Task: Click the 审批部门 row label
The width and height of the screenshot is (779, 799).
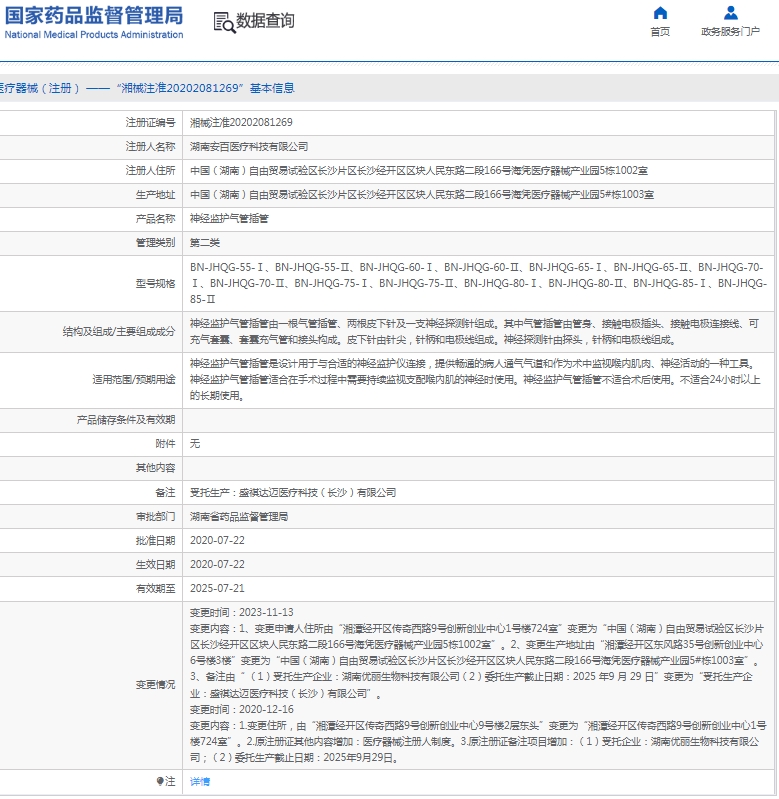Action: [155, 517]
